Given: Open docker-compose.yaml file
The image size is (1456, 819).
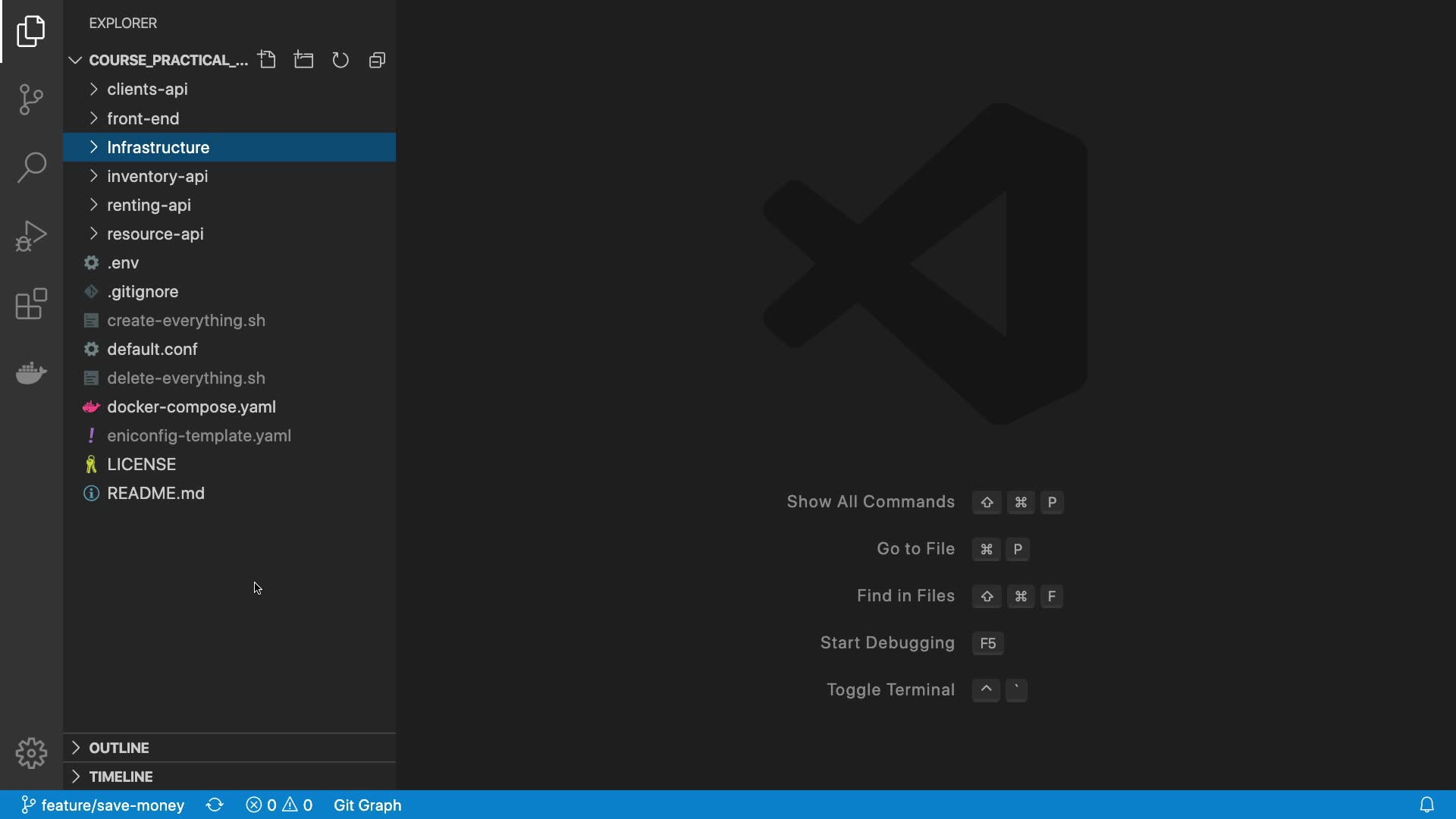Looking at the screenshot, I should pos(191,407).
